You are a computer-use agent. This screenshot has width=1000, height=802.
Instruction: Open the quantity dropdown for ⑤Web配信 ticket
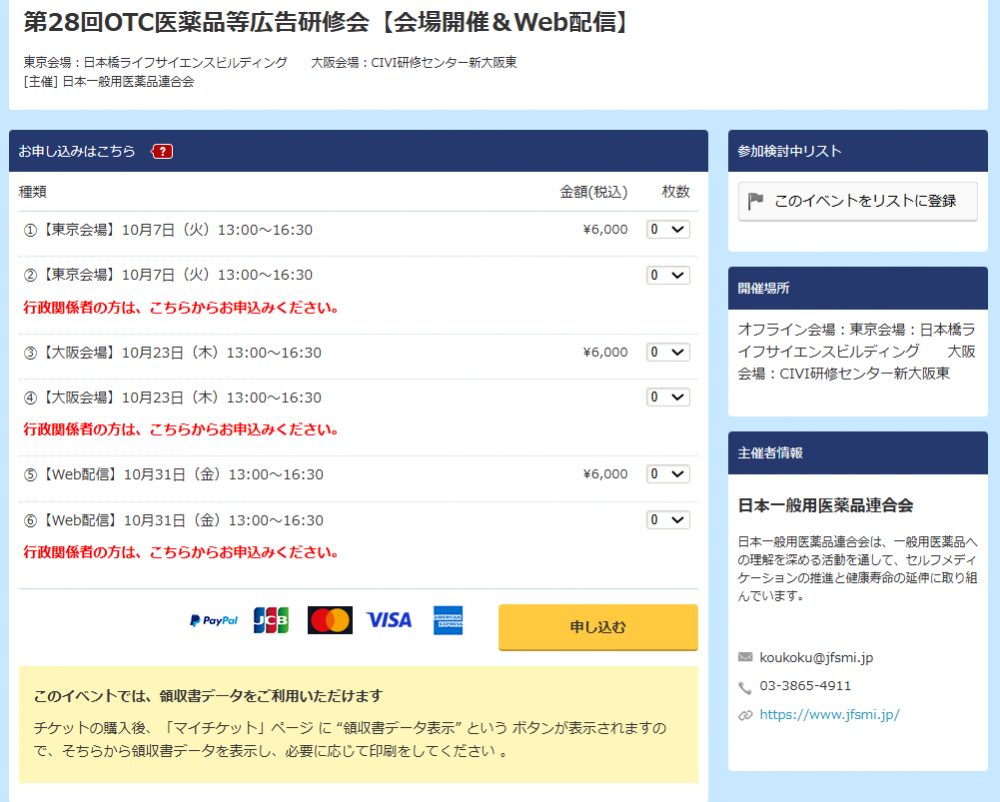(668, 473)
